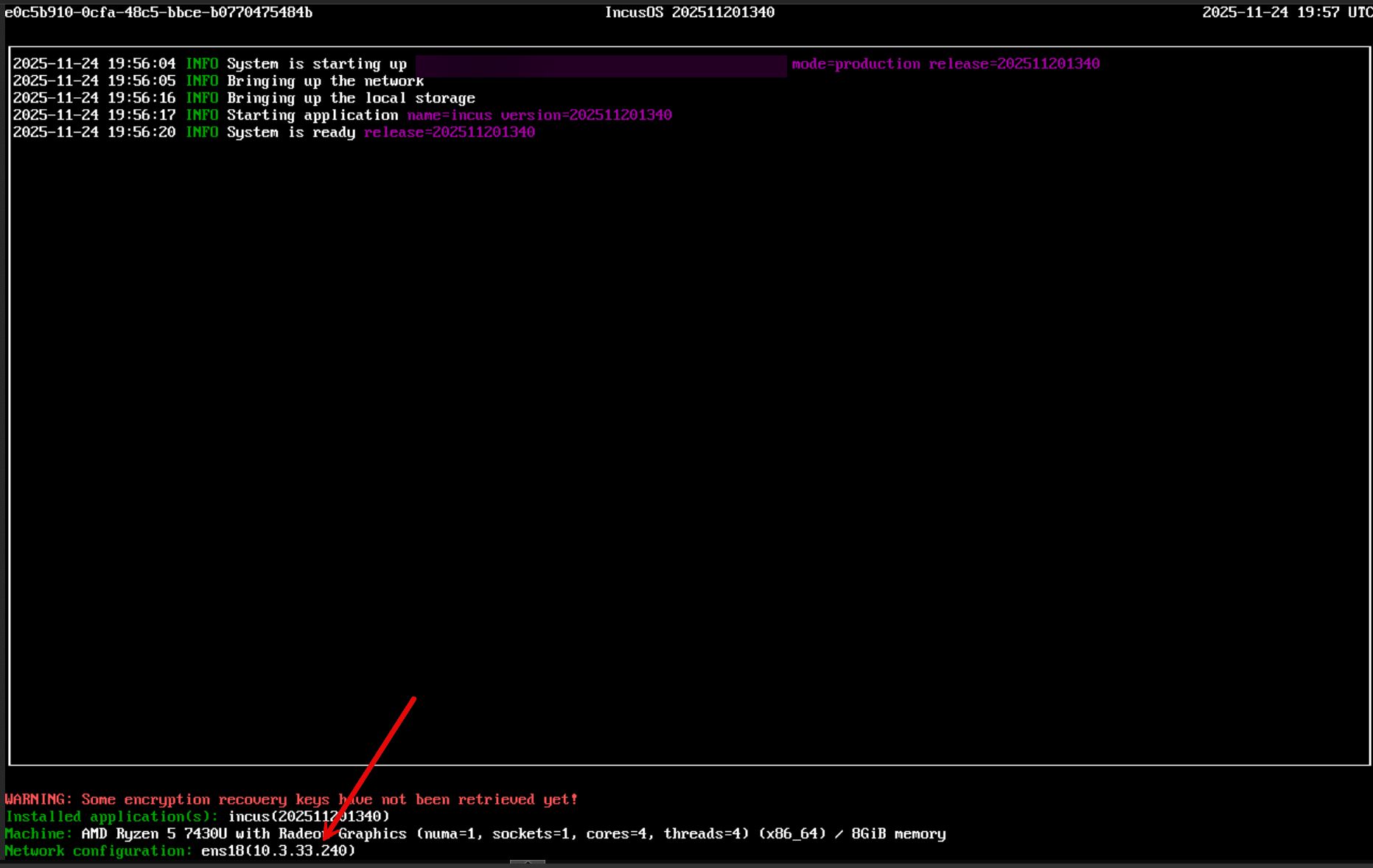Screen dimensions: 1373x868
Task: Click the '8GiB memory' value
Action: click(x=898, y=833)
